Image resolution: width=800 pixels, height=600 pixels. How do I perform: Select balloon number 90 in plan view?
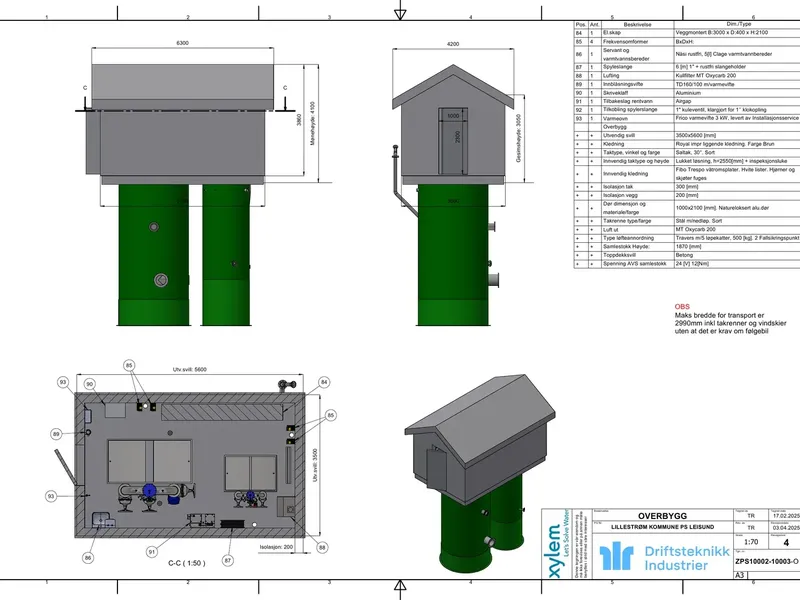(x=90, y=384)
